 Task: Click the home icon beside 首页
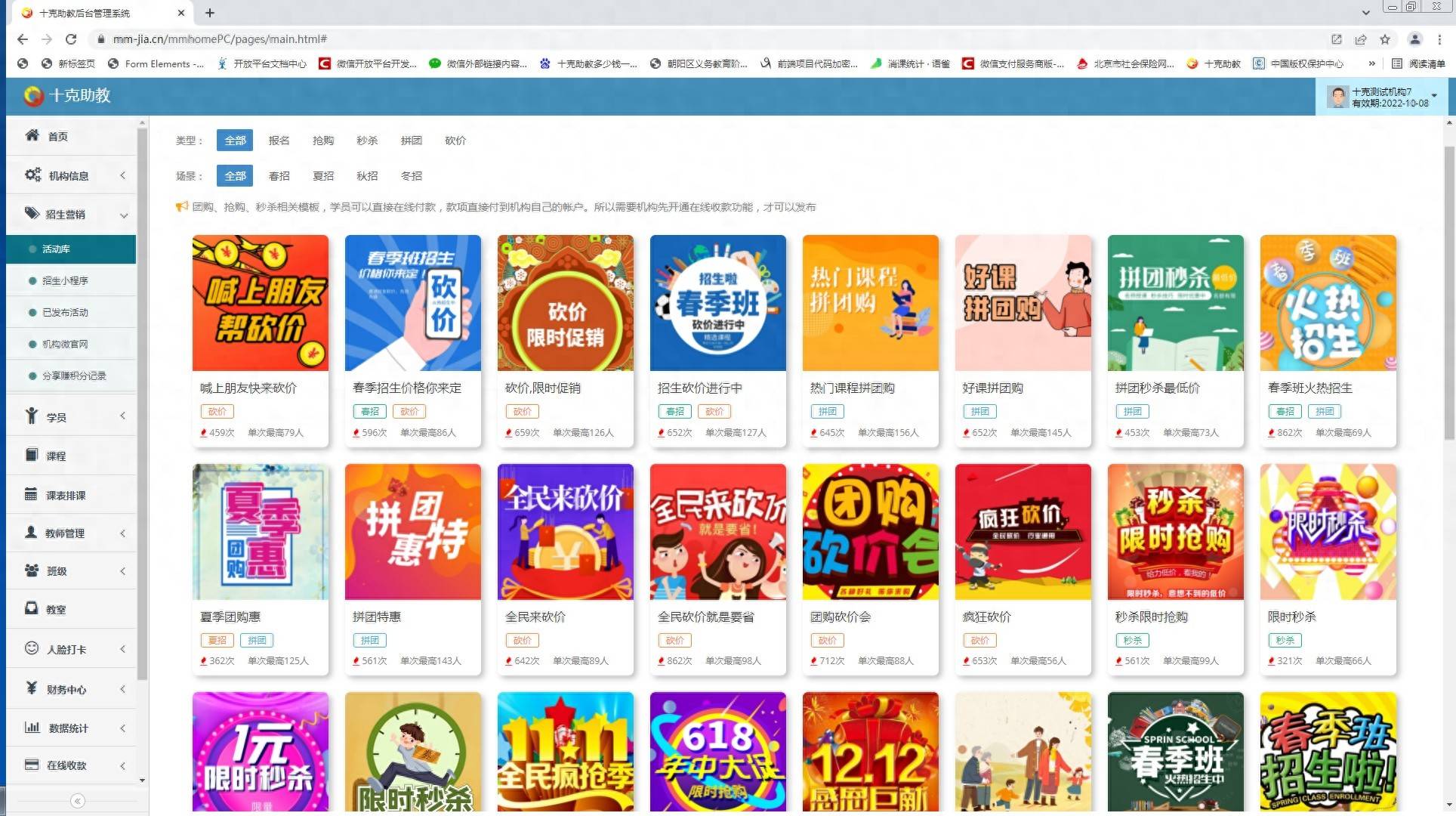32,135
